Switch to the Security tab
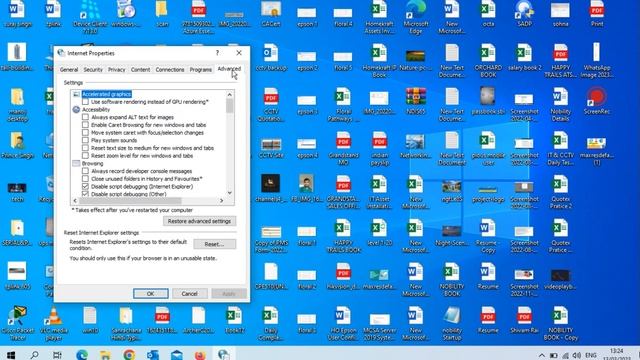This screenshot has width=640, height=360. (x=93, y=70)
